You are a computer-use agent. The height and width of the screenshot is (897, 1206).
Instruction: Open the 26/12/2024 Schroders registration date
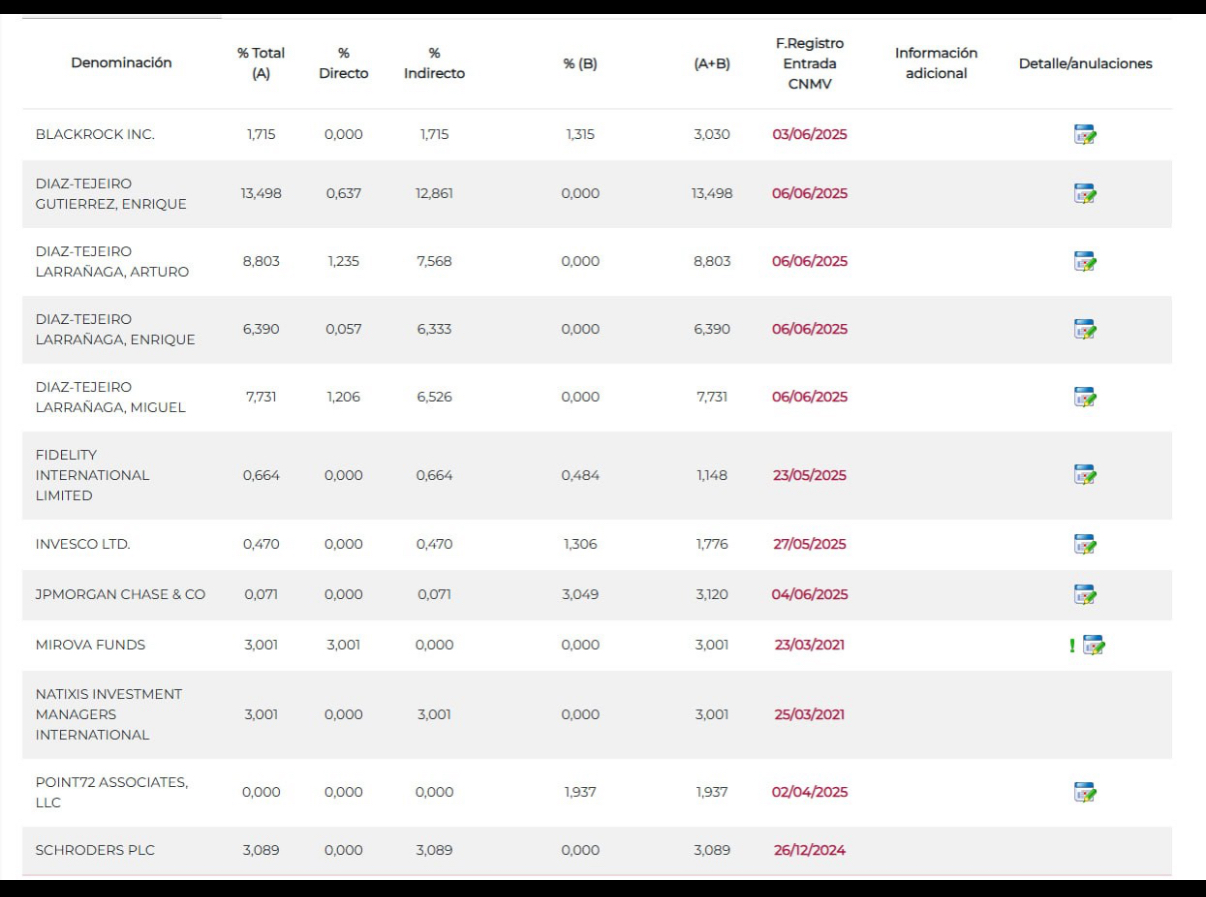pyautogui.click(x=809, y=851)
